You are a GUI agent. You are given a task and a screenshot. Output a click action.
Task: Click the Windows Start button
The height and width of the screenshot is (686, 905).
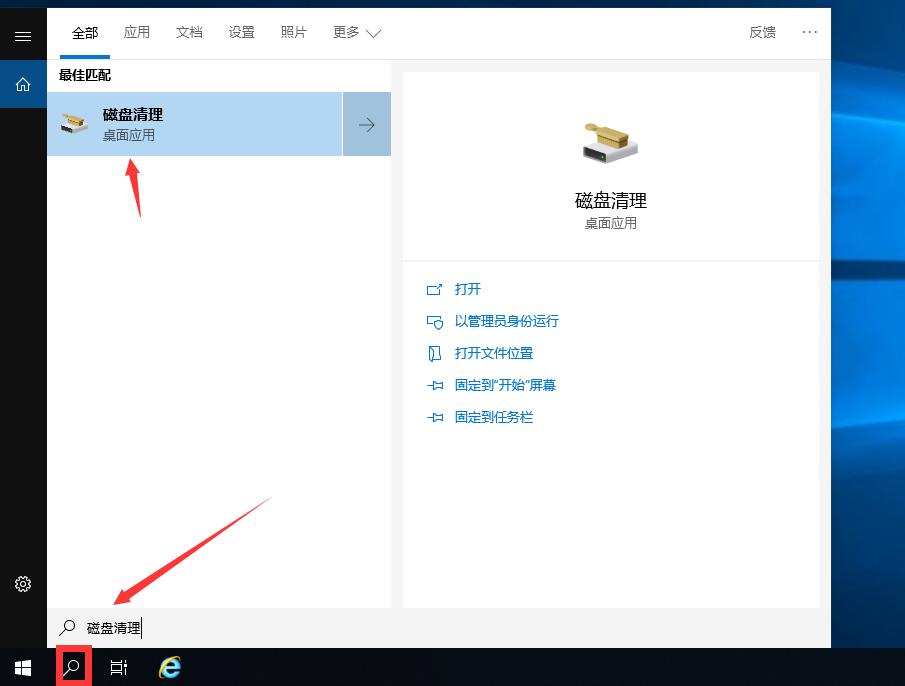click(x=22, y=666)
